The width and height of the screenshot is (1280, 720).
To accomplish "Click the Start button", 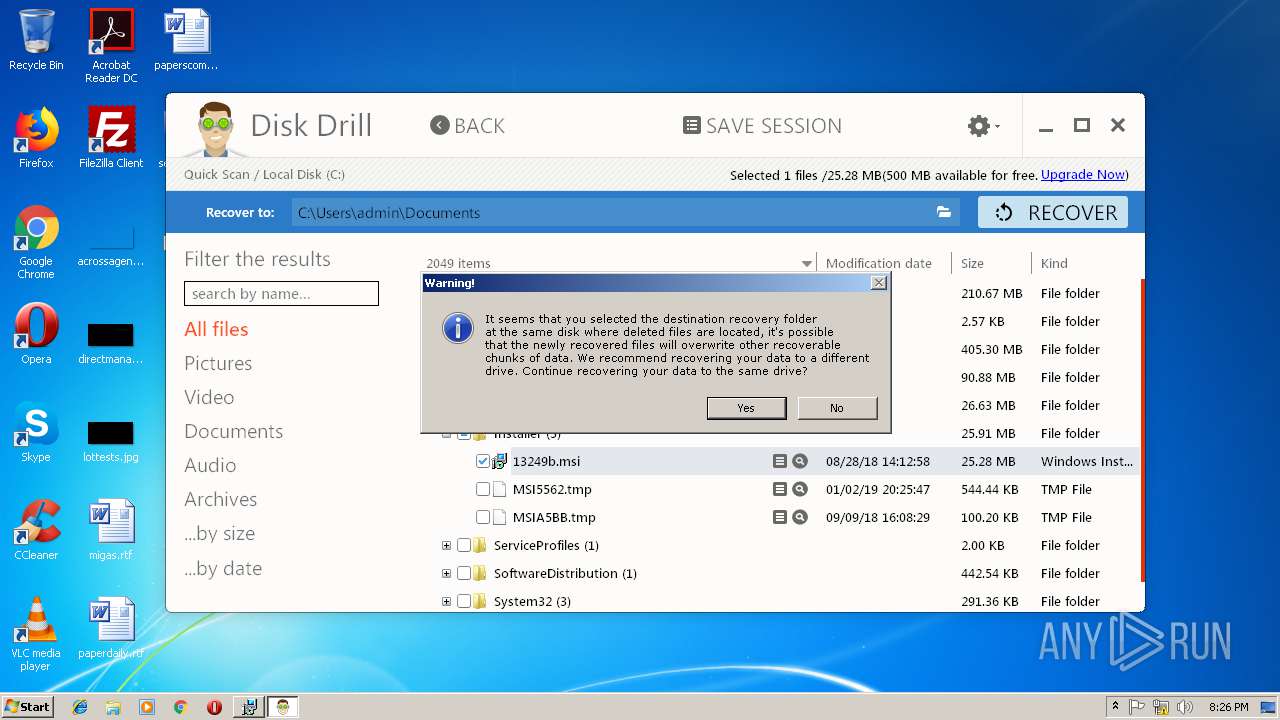I will [x=27, y=706].
